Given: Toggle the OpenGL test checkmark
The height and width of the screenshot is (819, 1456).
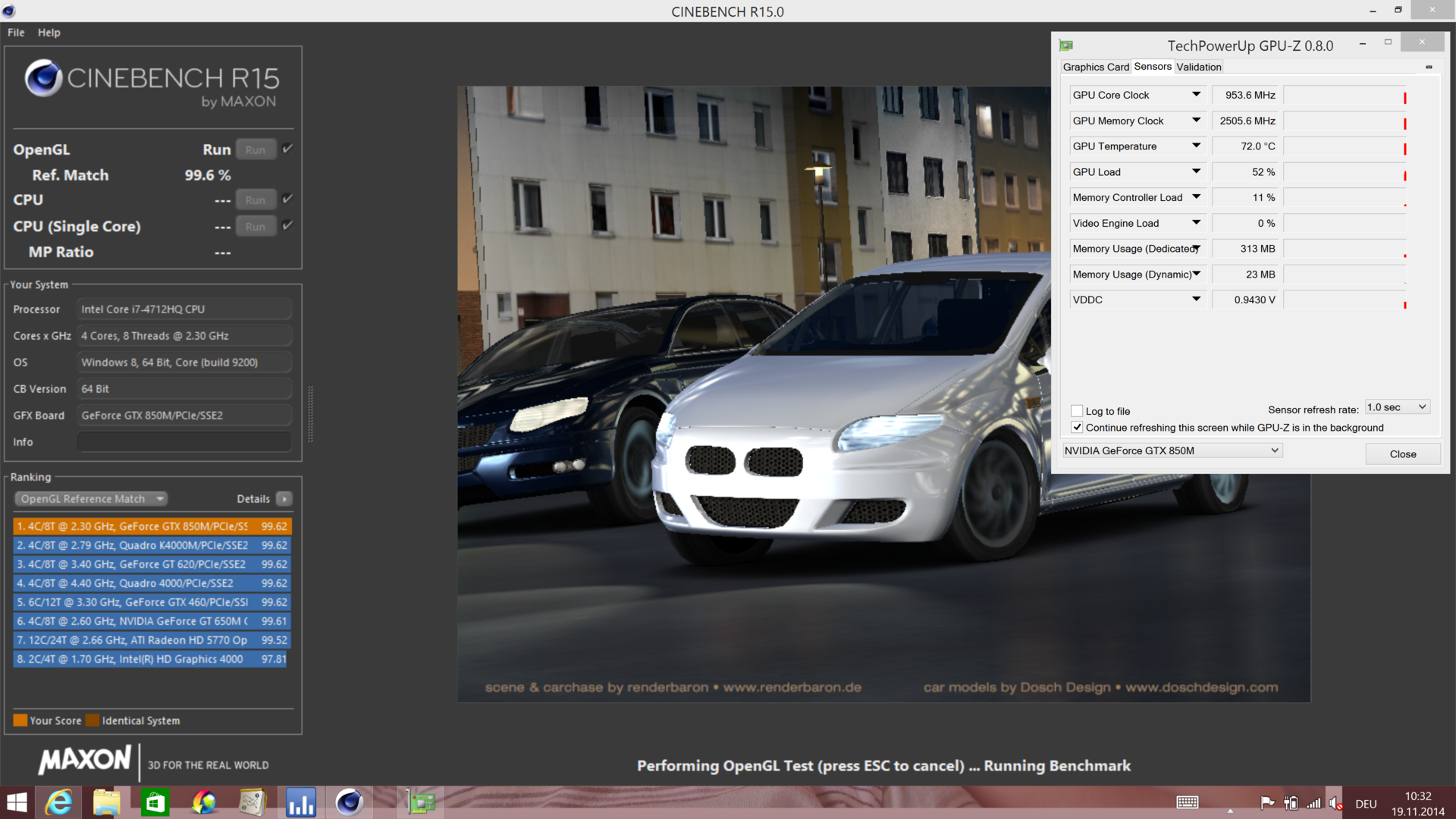Looking at the screenshot, I should pyautogui.click(x=287, y=149).
